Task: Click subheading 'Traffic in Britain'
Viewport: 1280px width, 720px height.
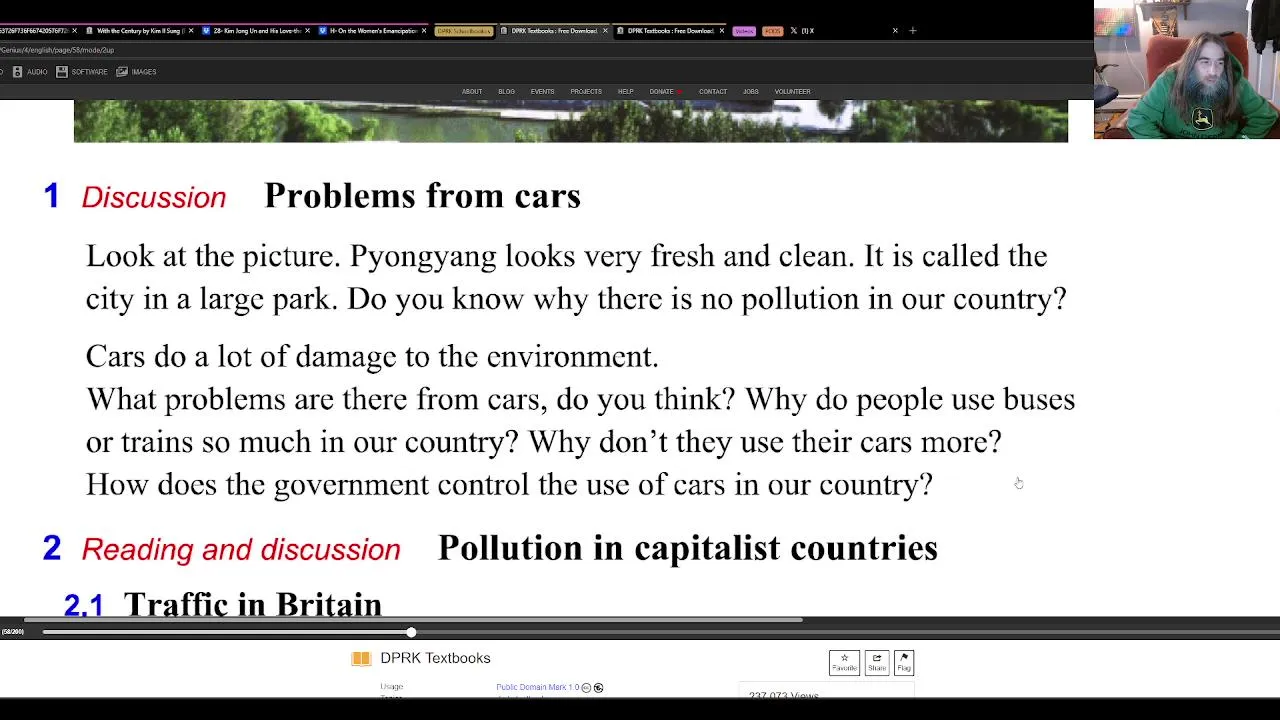Action: click(x=253, y=604)
